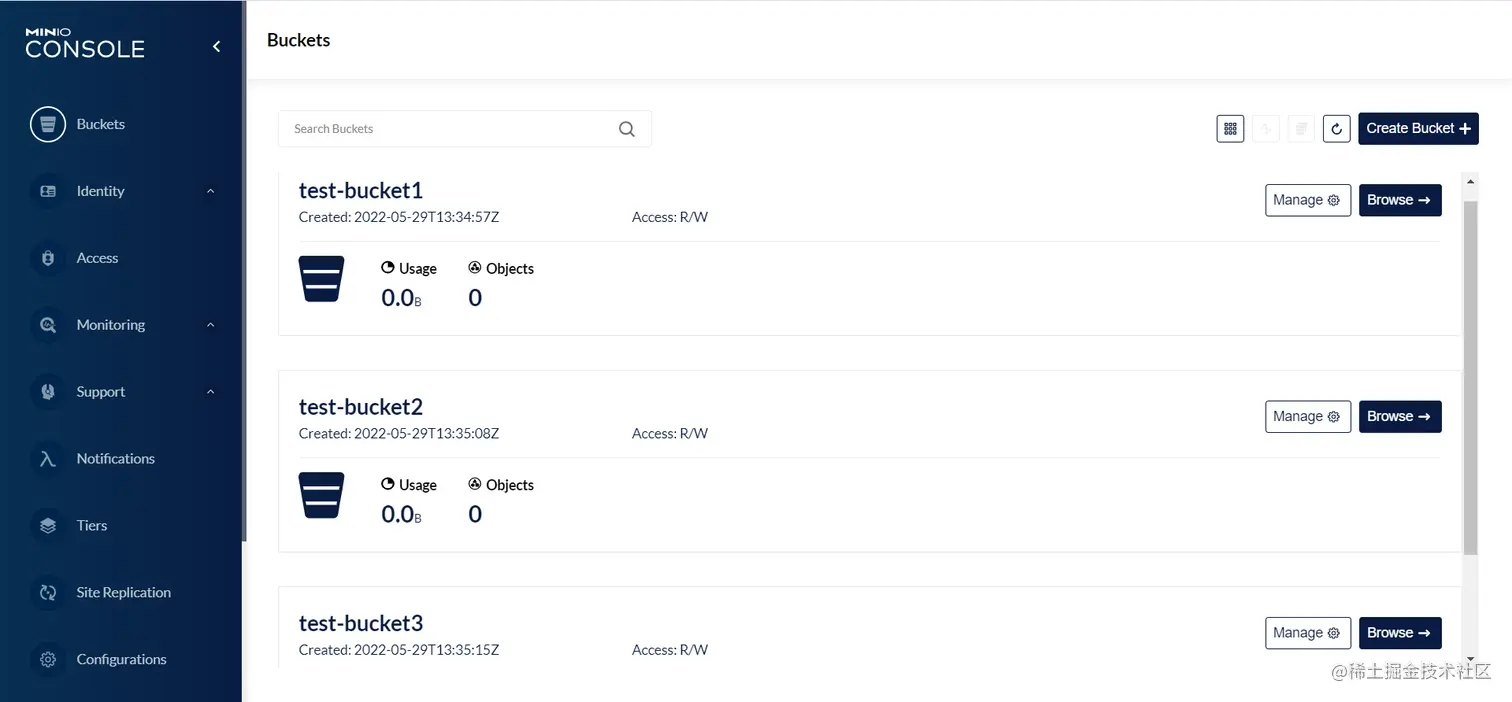The image size is (1512, 702).
Task: Click the Create Bucket button
Action: point(1417,129)
